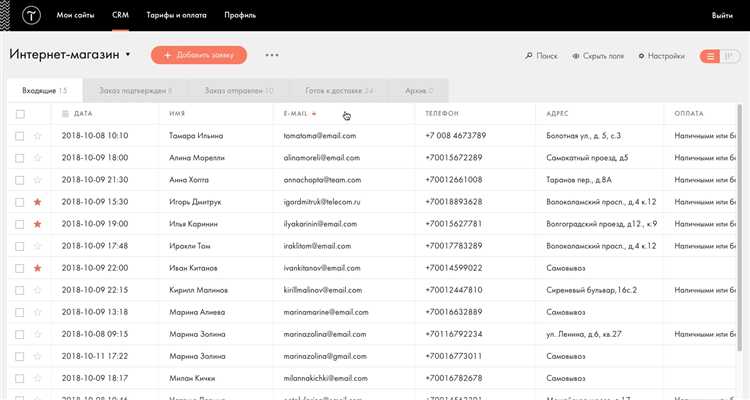Open the Настройки settings panel
This screenshot has width=750, height=400.
662,56
